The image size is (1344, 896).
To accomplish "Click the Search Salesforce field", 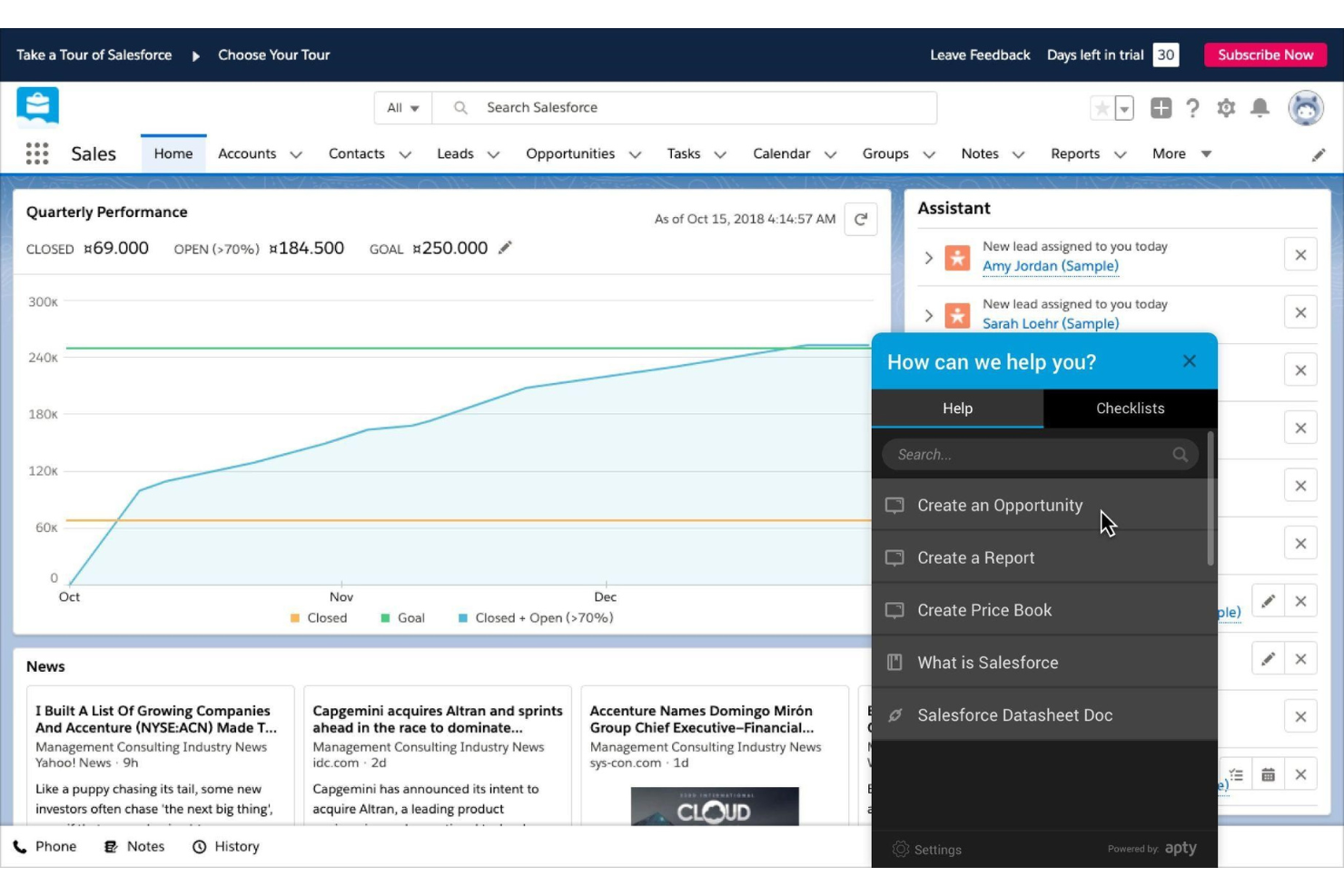I will click(684, 108).
